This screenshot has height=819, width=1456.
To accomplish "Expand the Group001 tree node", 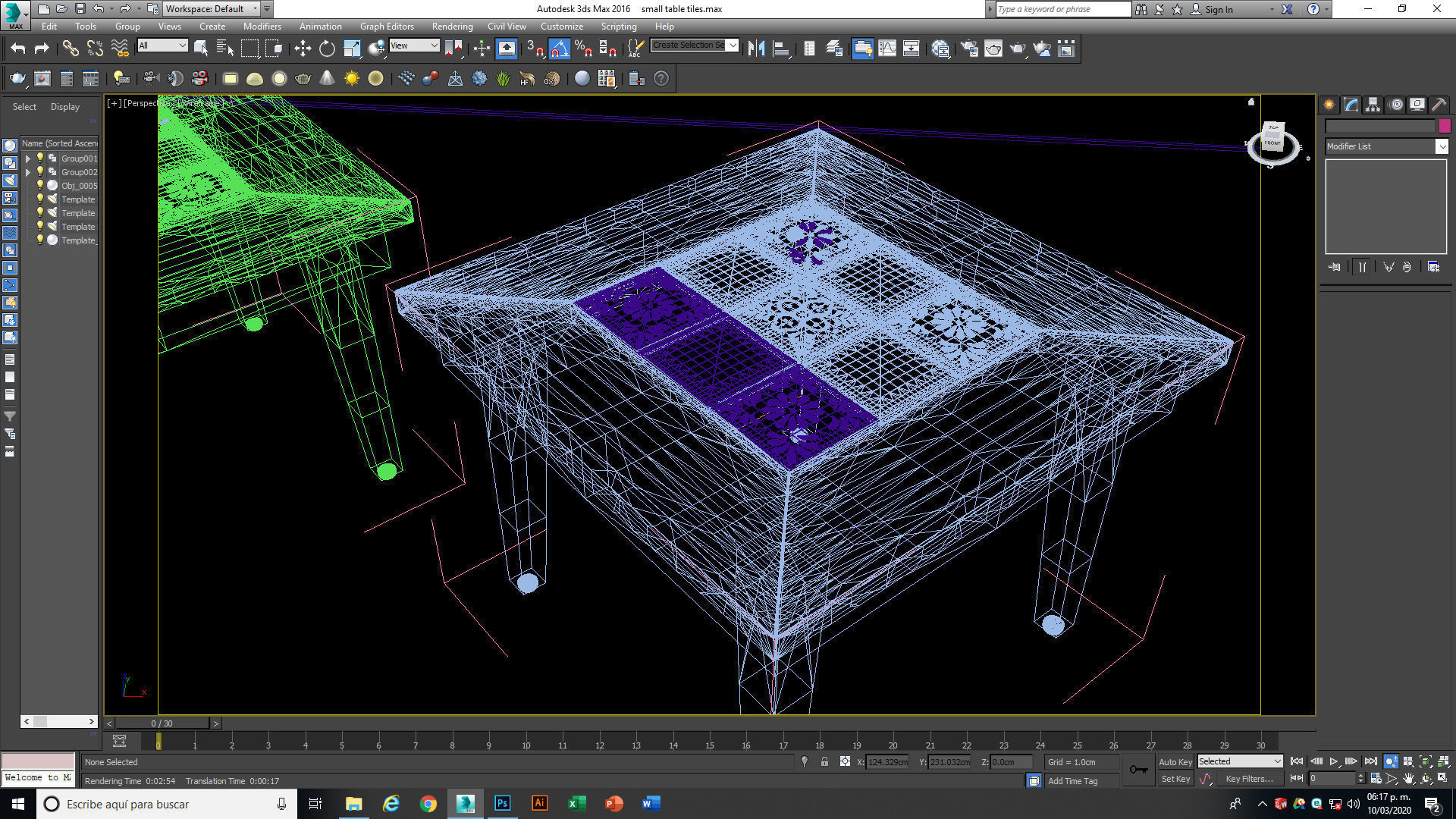I will [28, 158].
